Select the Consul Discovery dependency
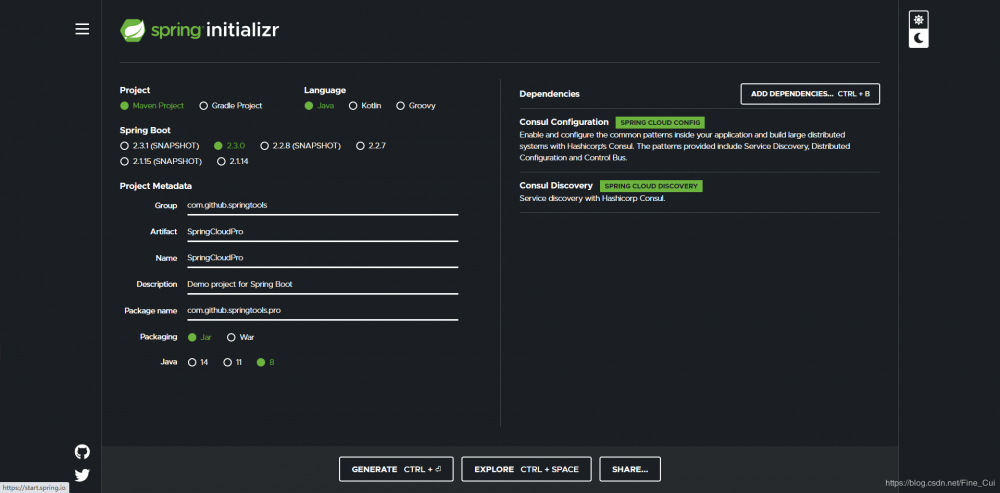1000x493 pixels. coord(700,192)
